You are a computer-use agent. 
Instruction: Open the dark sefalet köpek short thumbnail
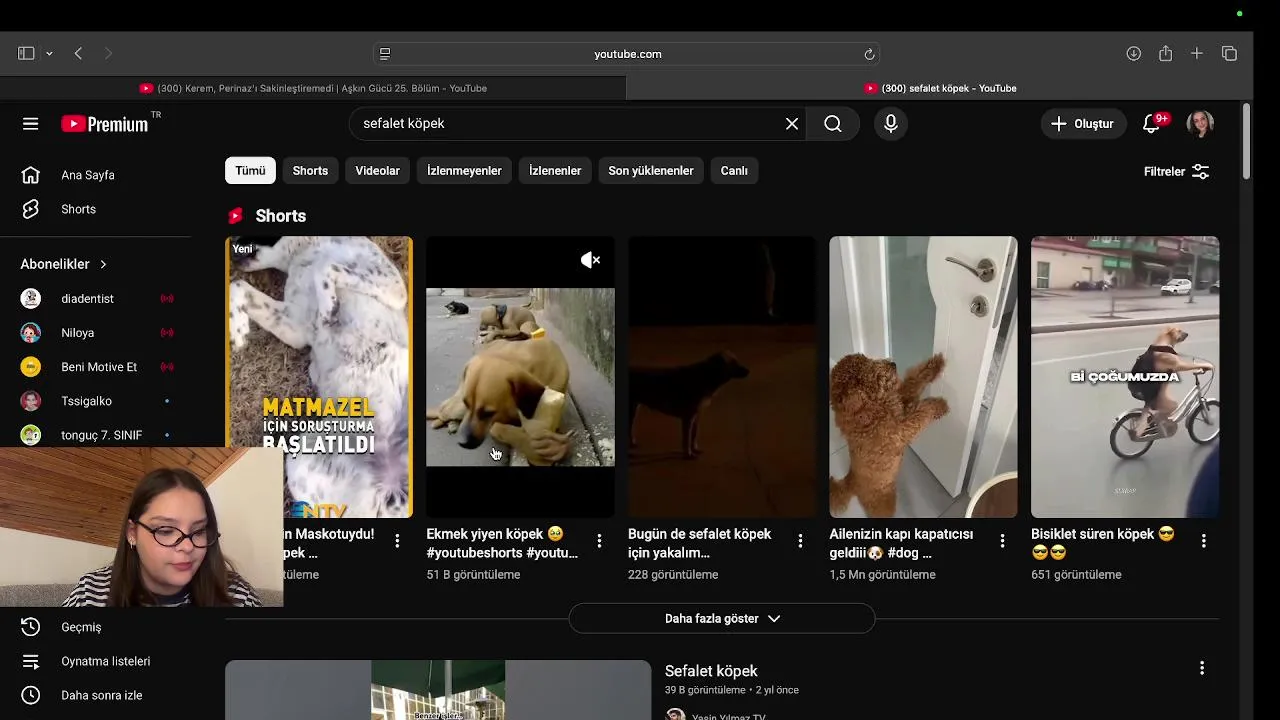(x=722, y=377)
